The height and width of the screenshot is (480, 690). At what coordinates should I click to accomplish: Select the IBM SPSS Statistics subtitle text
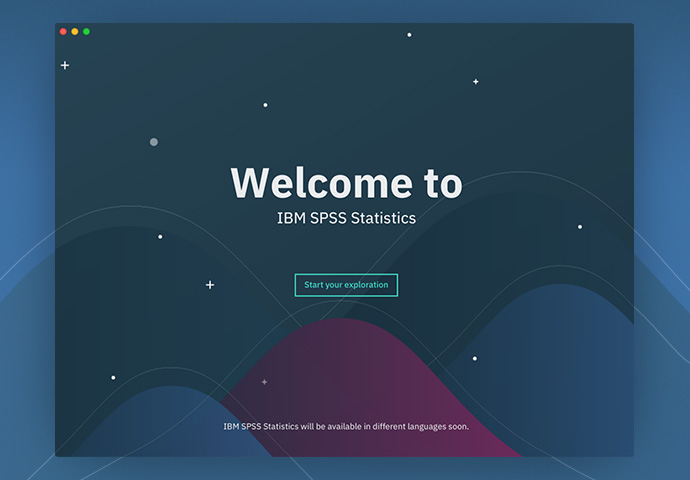[346, 217]
